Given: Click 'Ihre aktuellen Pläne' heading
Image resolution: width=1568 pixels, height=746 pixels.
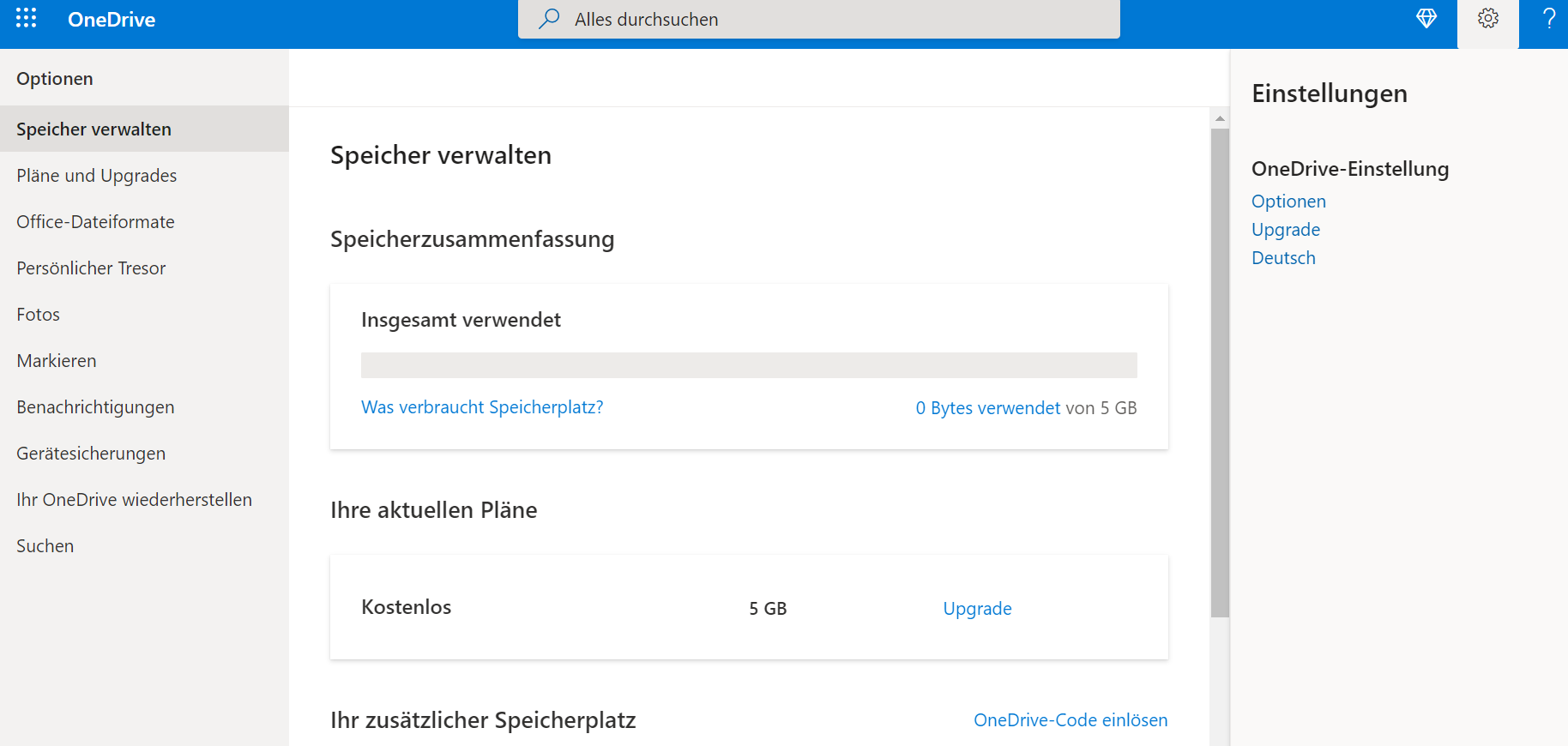Looking at the screenshot, I should 434,510.
